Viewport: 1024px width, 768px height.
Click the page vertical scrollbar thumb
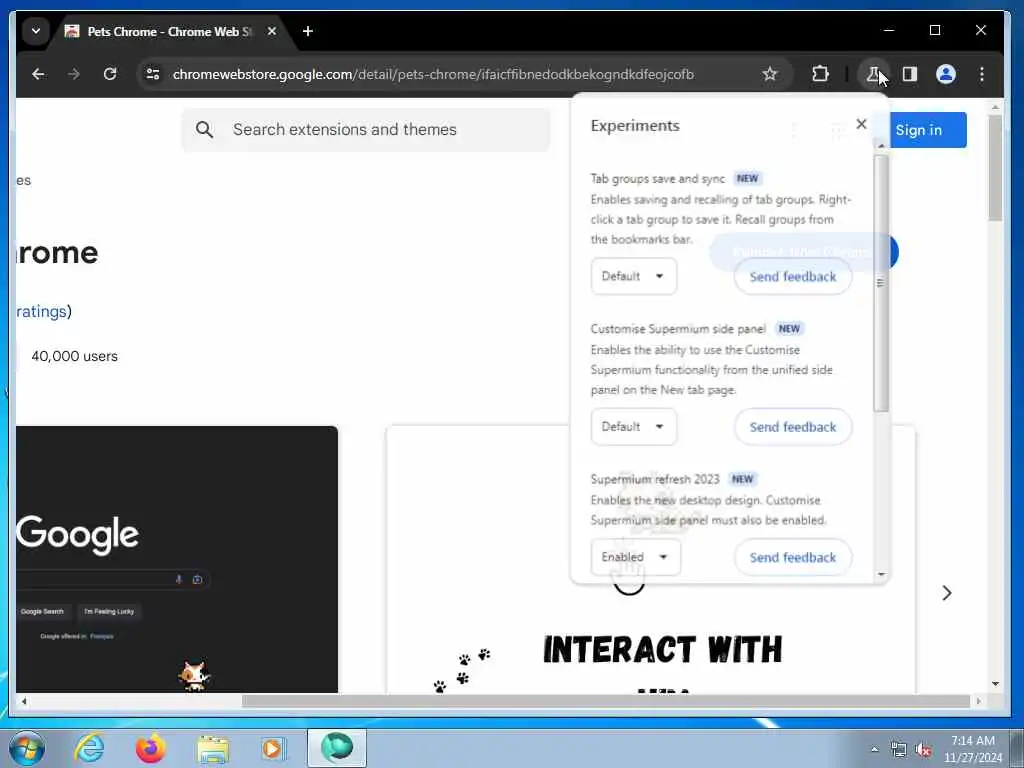click(995, 168)
